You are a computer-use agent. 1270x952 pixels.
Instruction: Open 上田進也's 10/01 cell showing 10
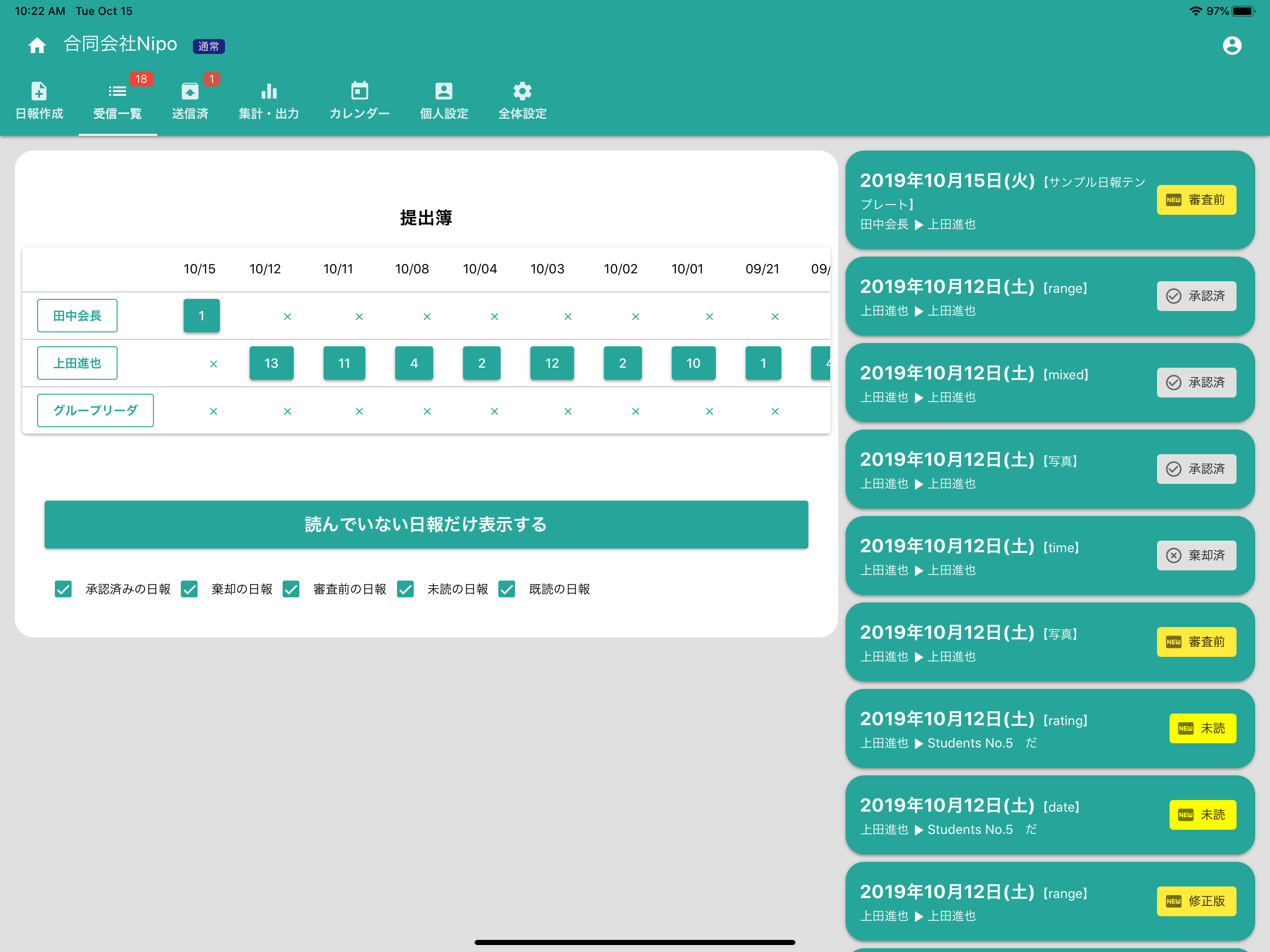click(x=694, y=364)
